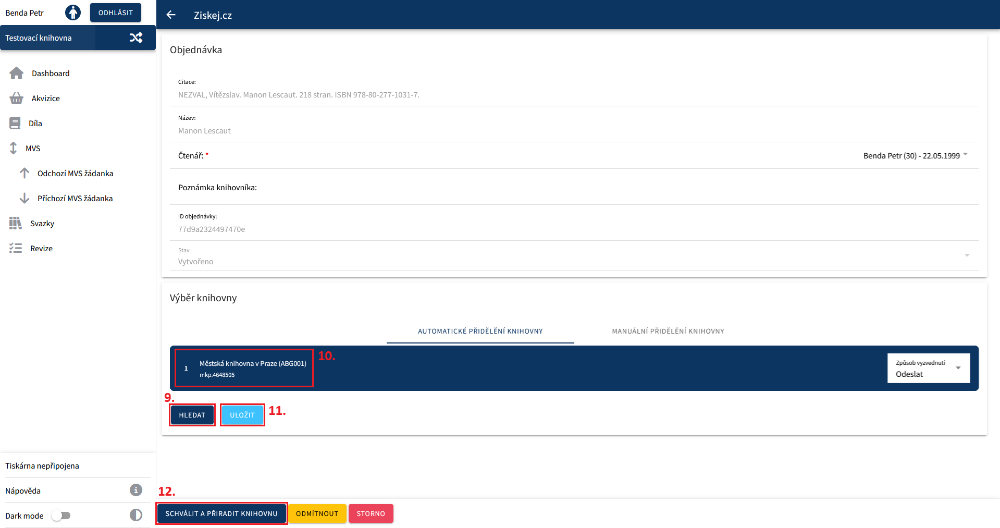1000x528 pixels.
Task: Click the red Storno button
Action: pos(371,513)
